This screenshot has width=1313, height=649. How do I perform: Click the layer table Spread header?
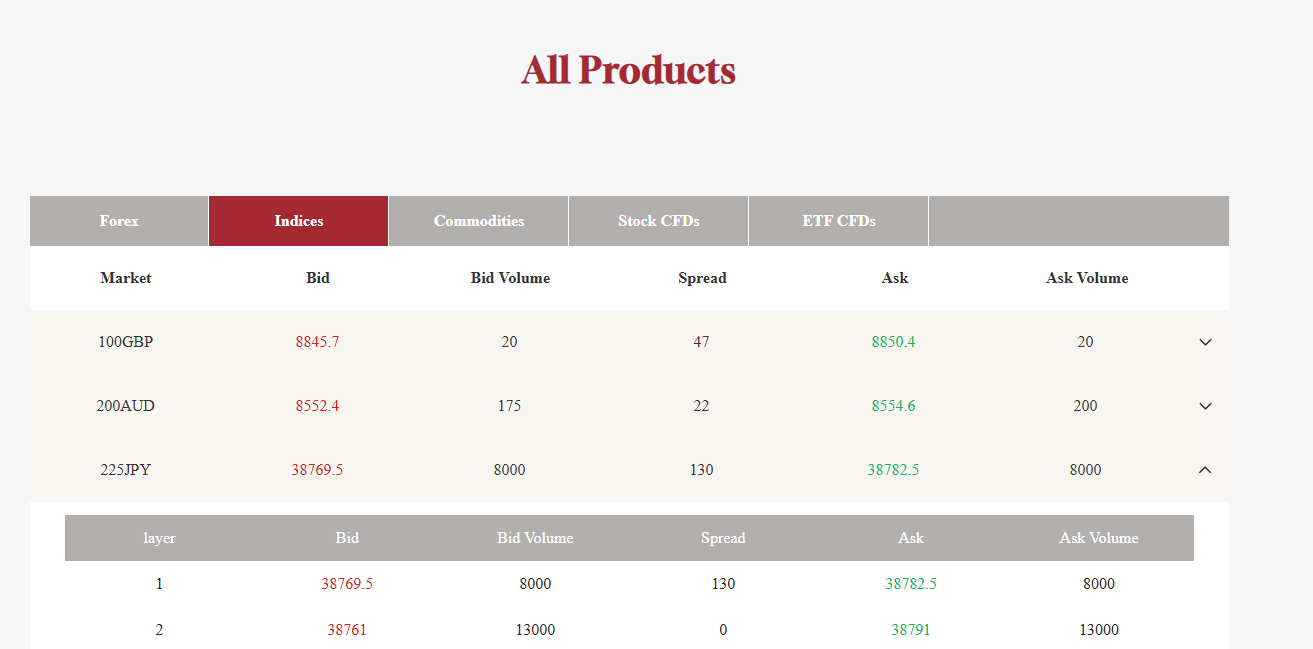point(723,538)
